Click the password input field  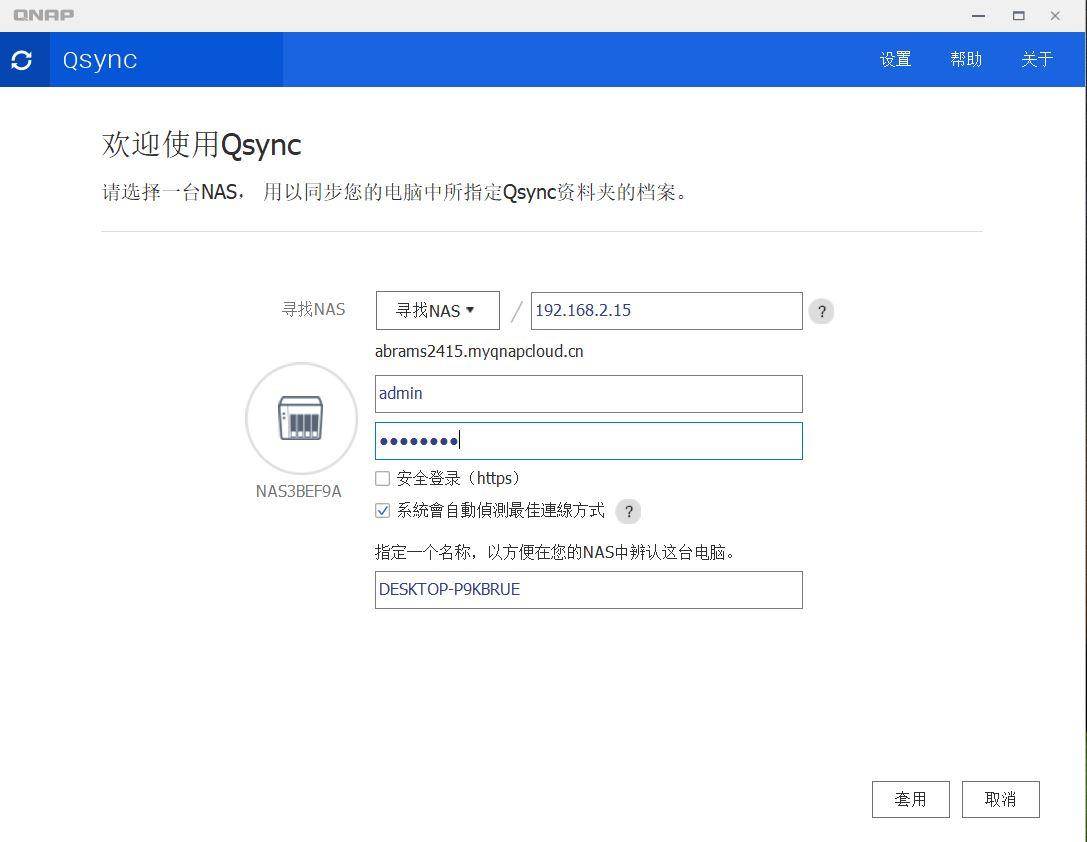[x=588, y=440]
